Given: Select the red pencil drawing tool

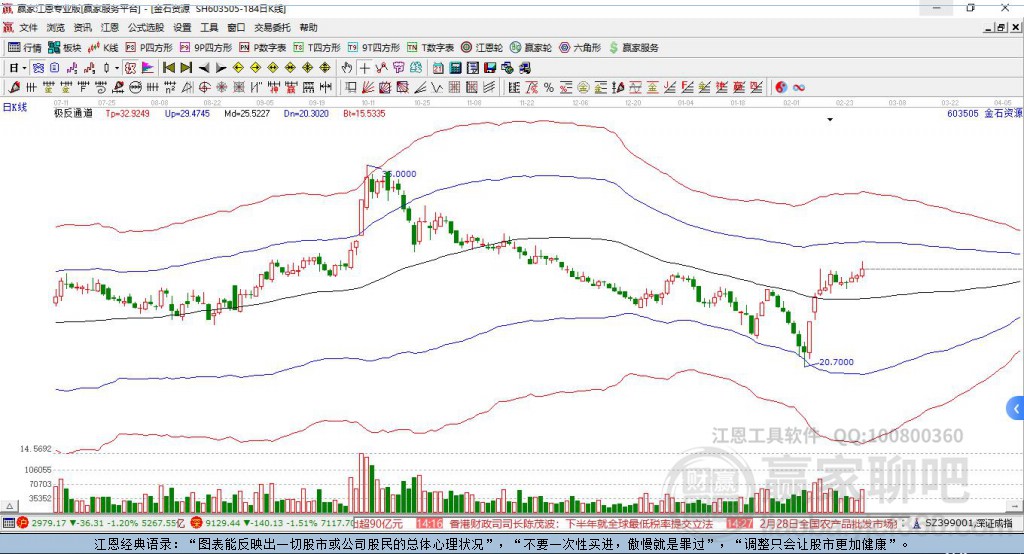Looking at the screenshot, I should tap(14, 88).
